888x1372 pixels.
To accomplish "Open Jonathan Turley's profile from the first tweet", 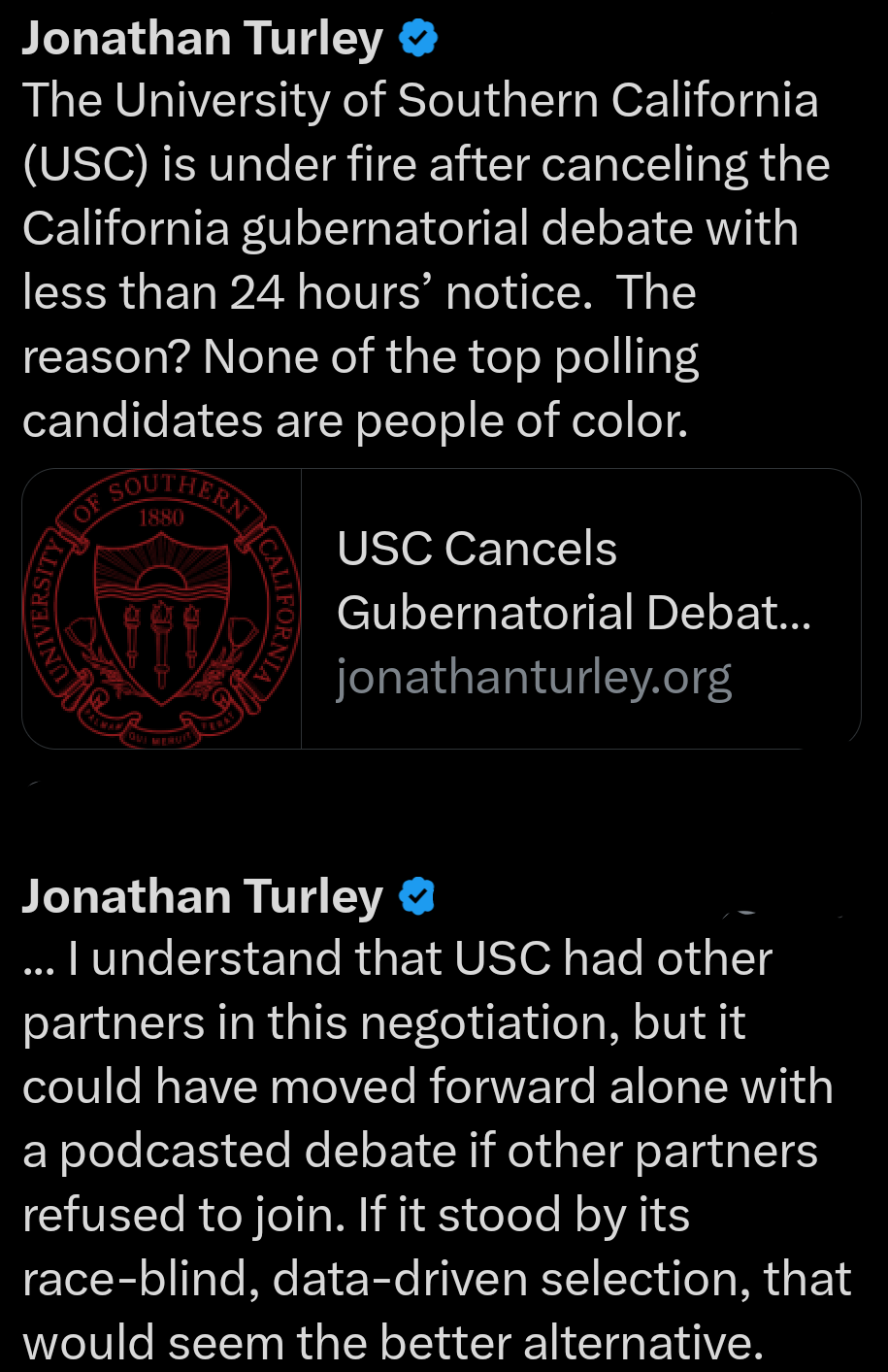I will pyautogui.click(x=202, y=39).
